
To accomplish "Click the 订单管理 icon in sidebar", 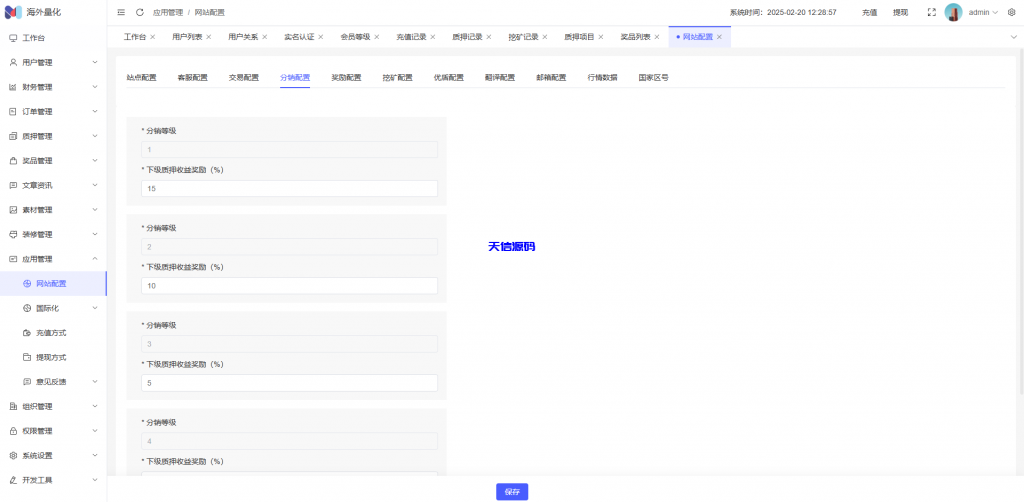I will pos(13,112).
